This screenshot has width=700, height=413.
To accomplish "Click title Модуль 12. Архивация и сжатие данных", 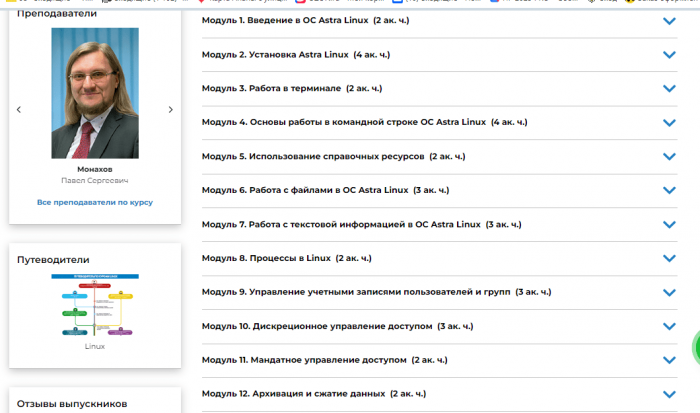I will pyautogui.click(x=314, y=394).
